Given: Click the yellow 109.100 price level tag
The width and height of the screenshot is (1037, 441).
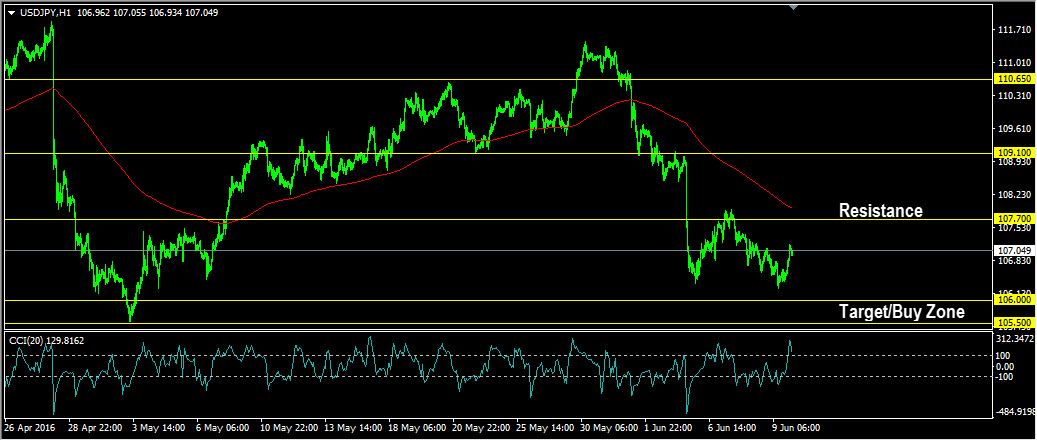Looking at the screenshot, I should [1015, 153].
